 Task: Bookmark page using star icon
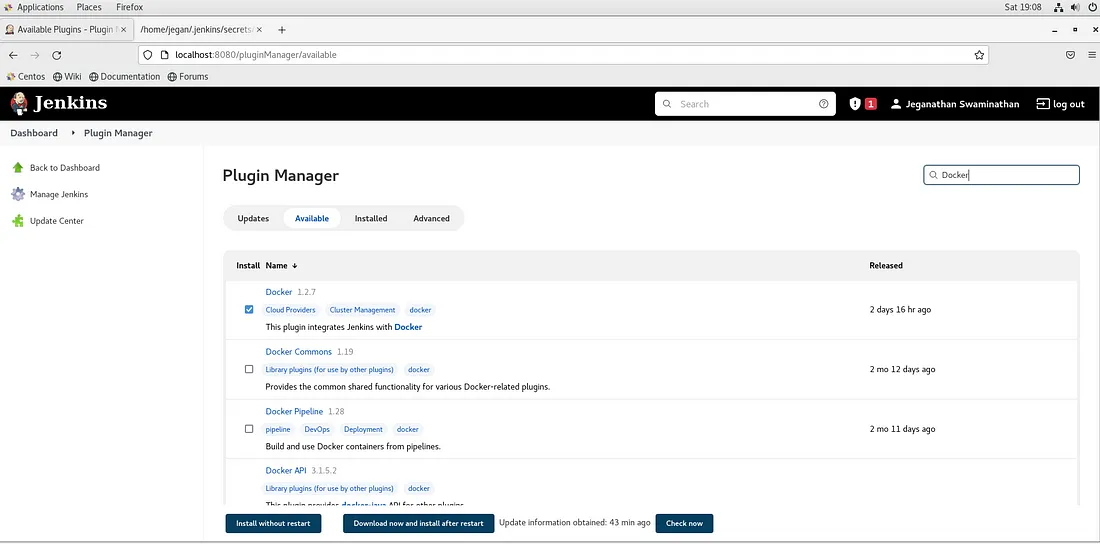[x=979, y=55]
